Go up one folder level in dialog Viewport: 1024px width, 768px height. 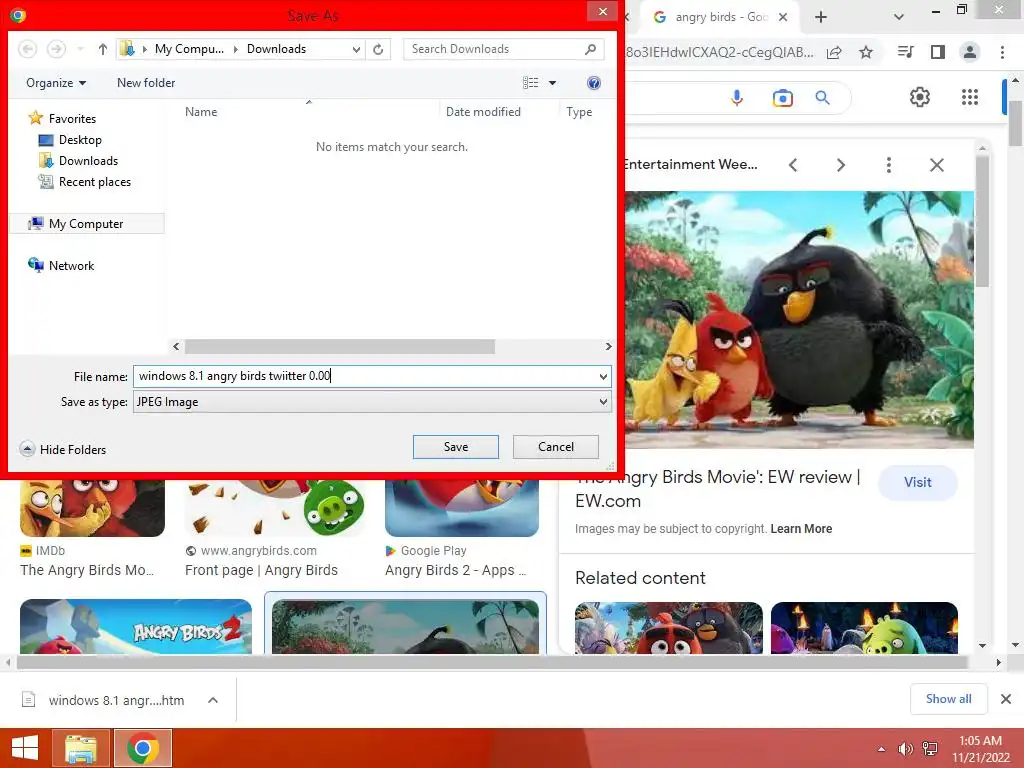(103, 49)
